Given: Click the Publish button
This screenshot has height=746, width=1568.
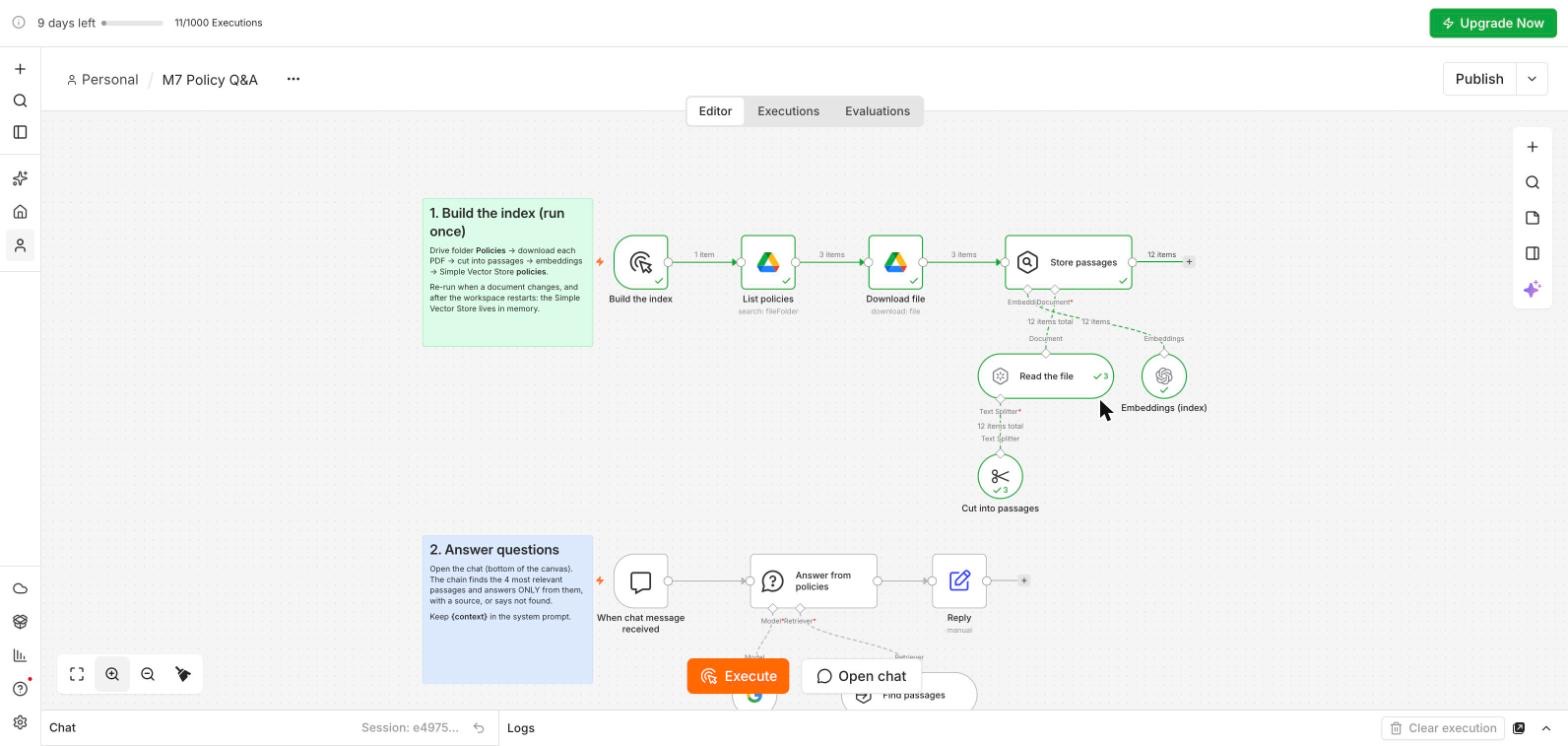Looking at the screenshot, I should [x=1480, y=79].
